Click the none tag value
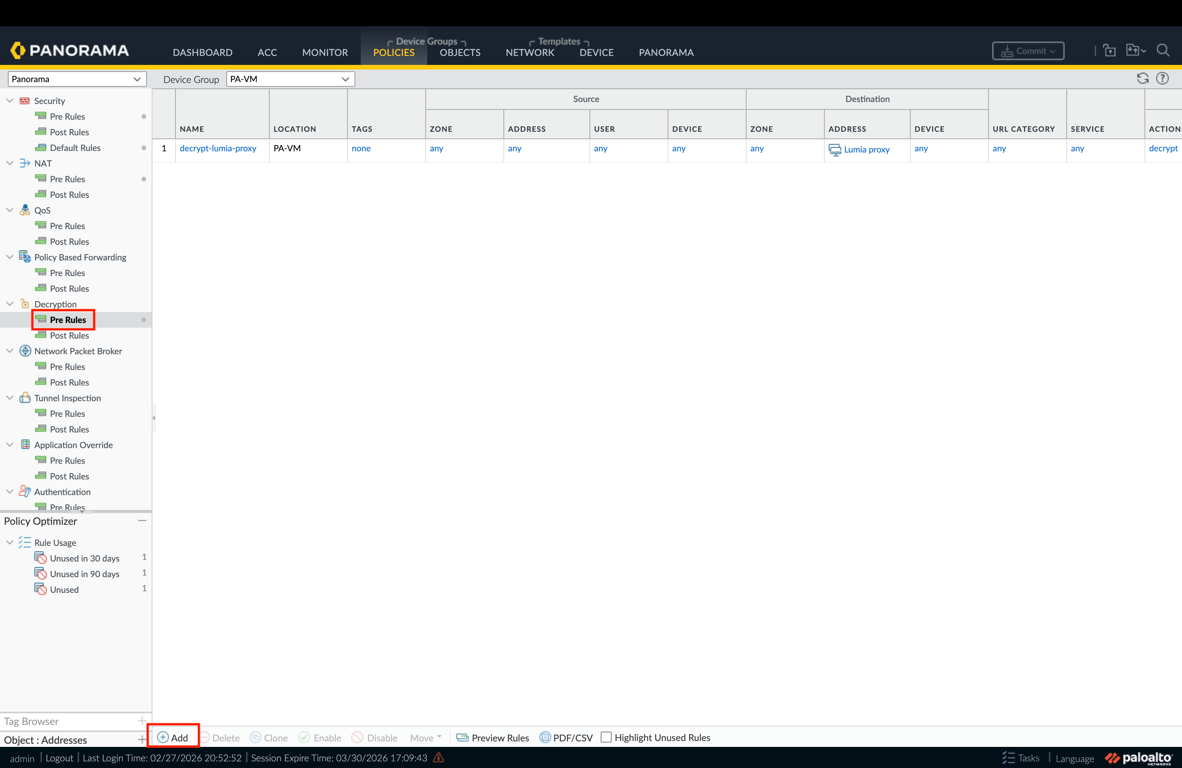1182x768 pixels. tap(361, 148)
